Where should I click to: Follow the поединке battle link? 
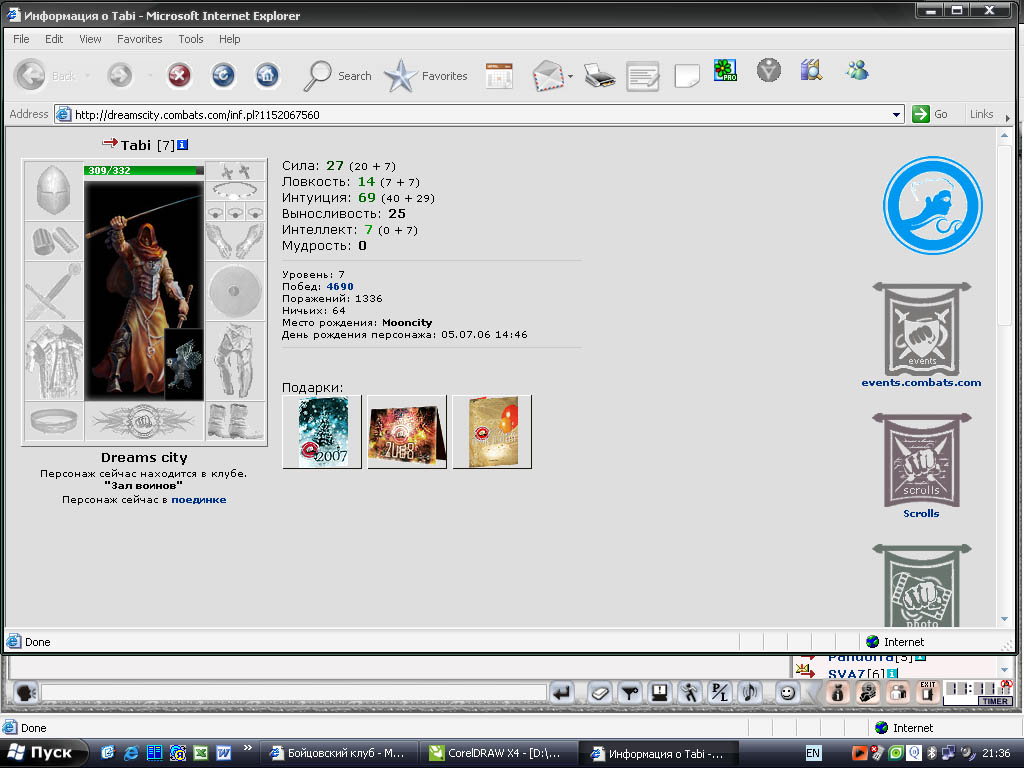199,500
